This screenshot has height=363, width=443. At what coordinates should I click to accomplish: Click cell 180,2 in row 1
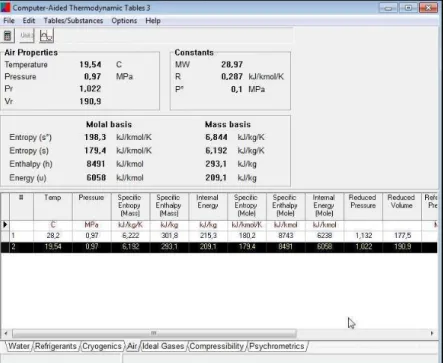tap(247, 236)
